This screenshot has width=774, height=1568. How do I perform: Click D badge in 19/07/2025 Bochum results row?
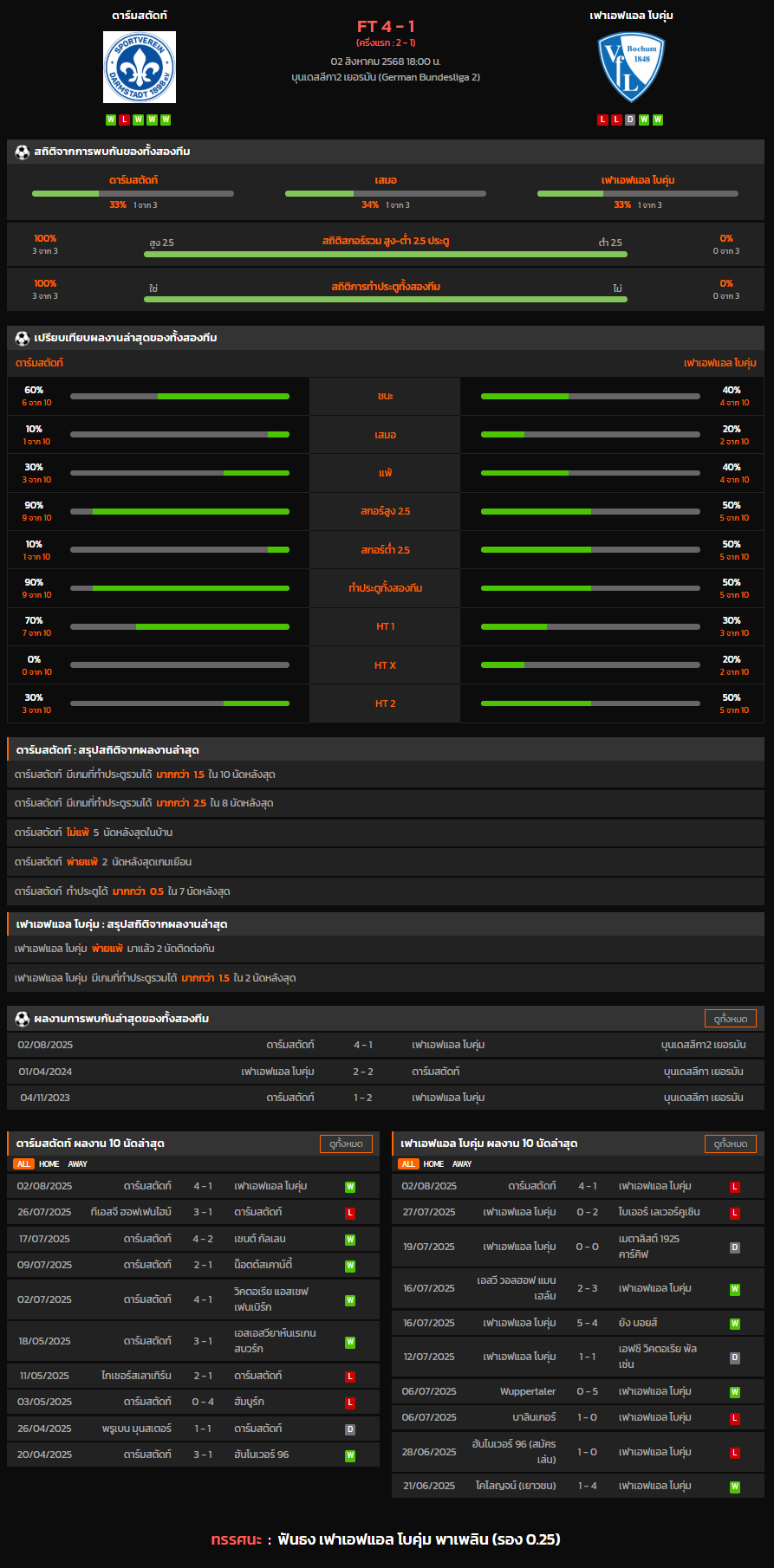click(735, 1247)
